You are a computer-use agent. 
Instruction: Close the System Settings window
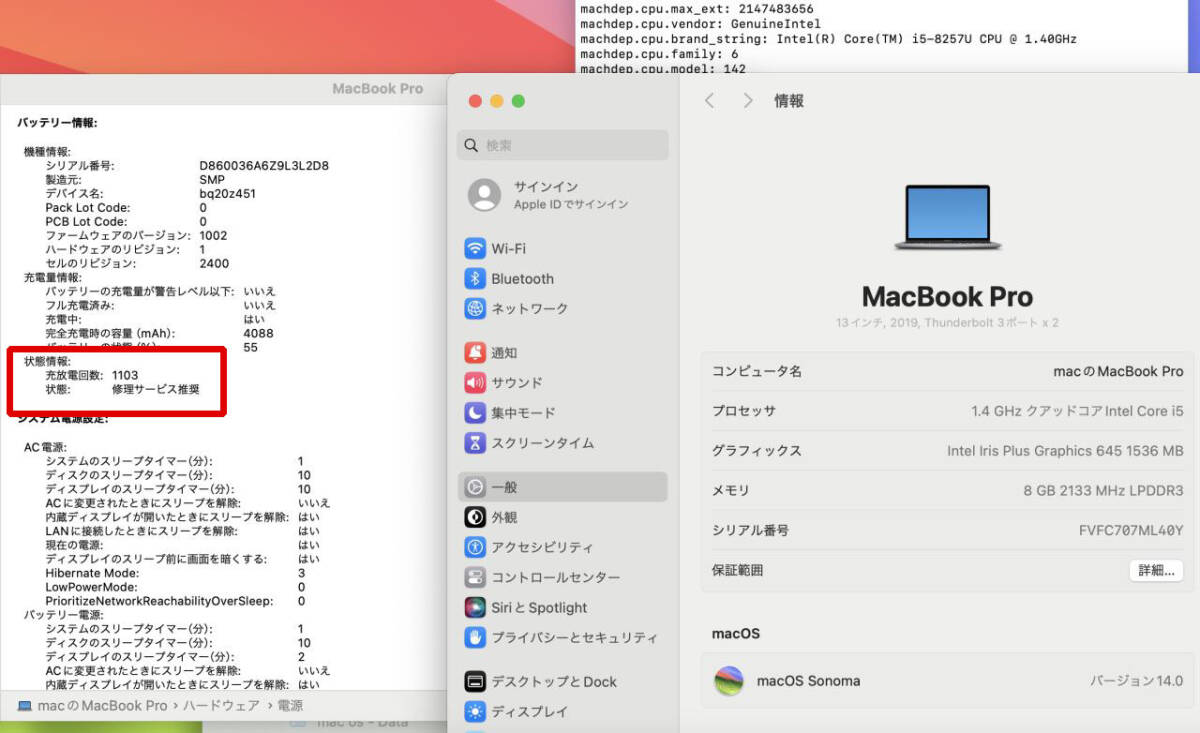[475, 101]
